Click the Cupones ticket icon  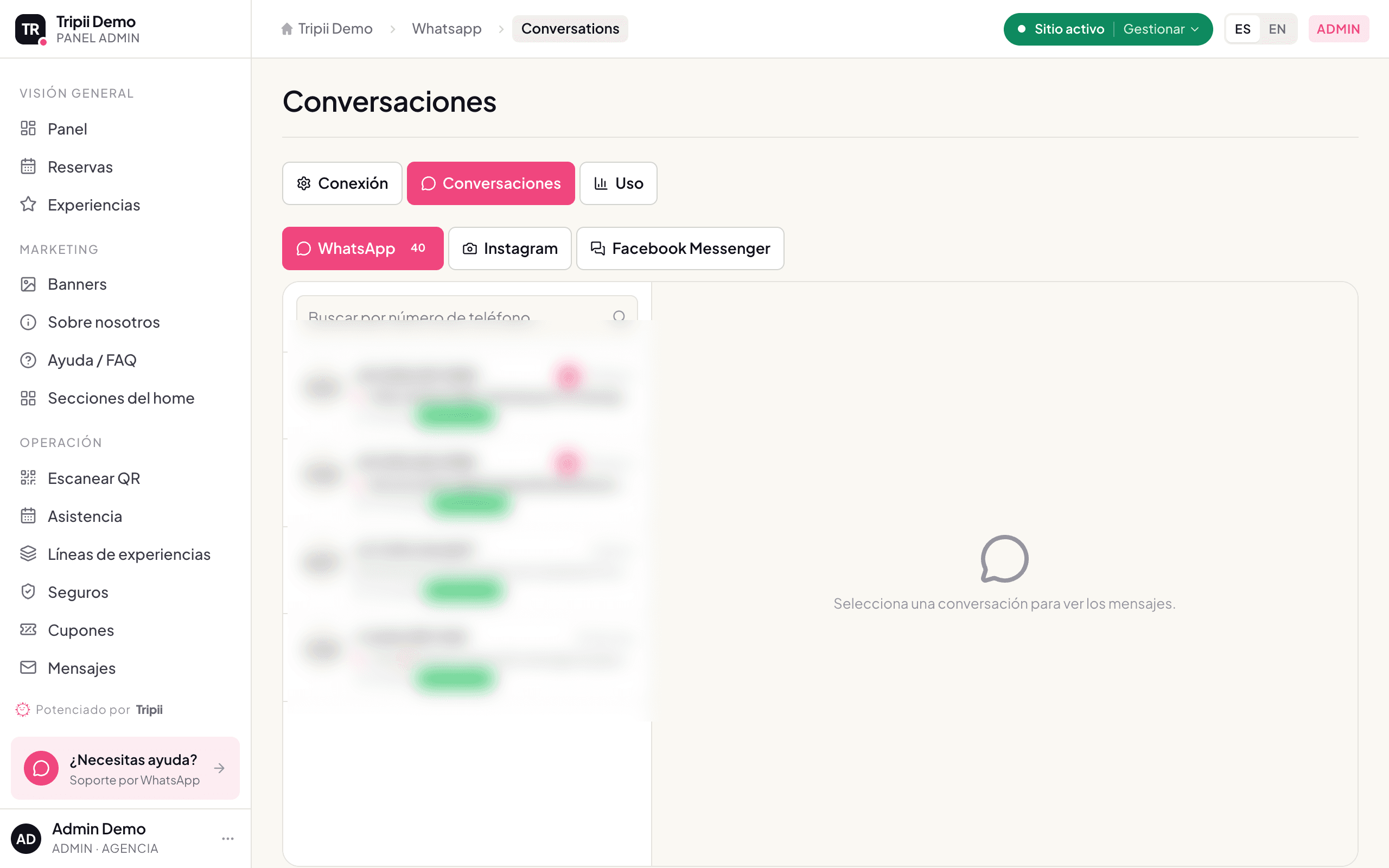(x=28, y=630)
